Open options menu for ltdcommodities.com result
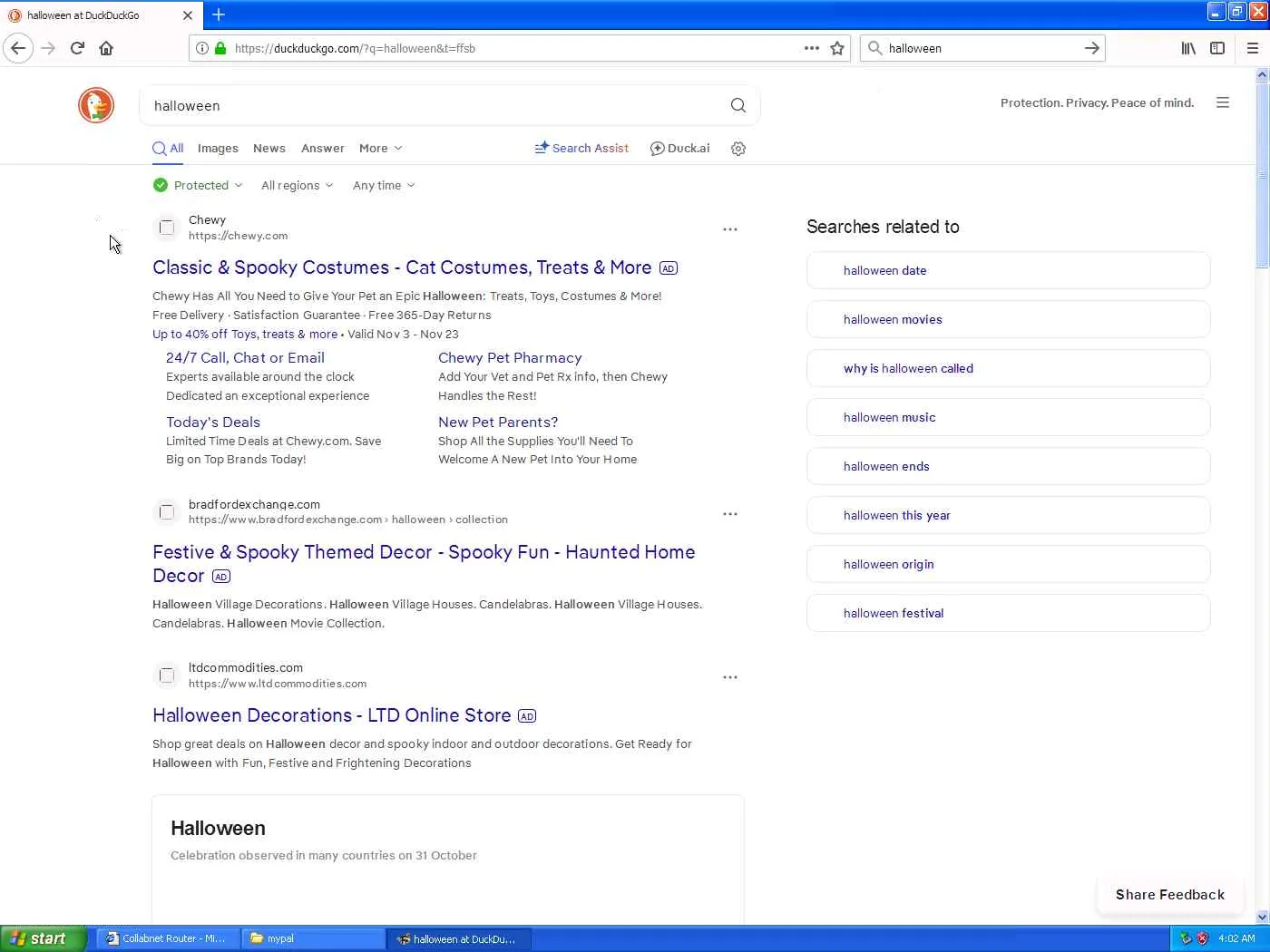 [730, 677]
